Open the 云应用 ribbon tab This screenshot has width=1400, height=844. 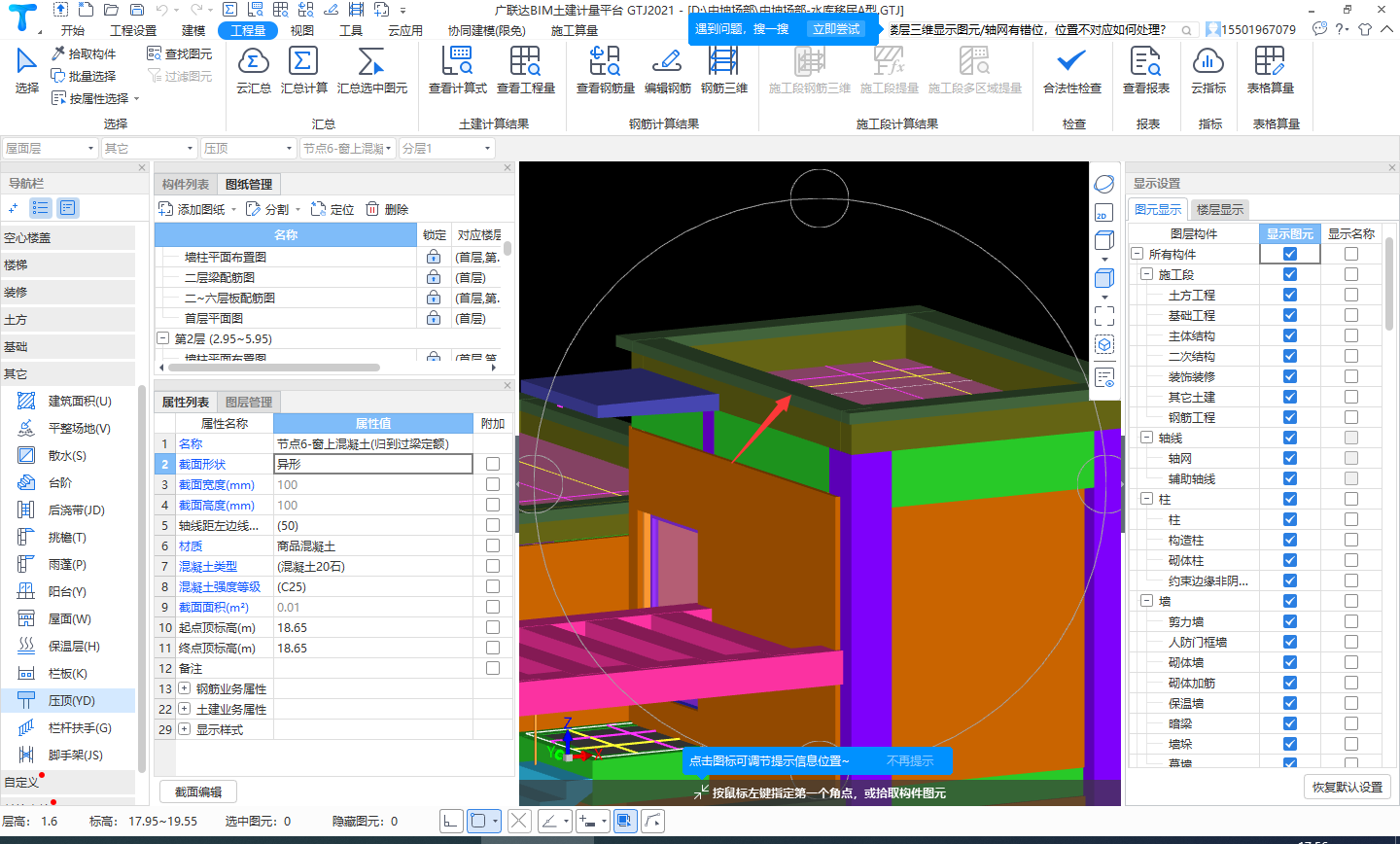[x=404, y=30]
